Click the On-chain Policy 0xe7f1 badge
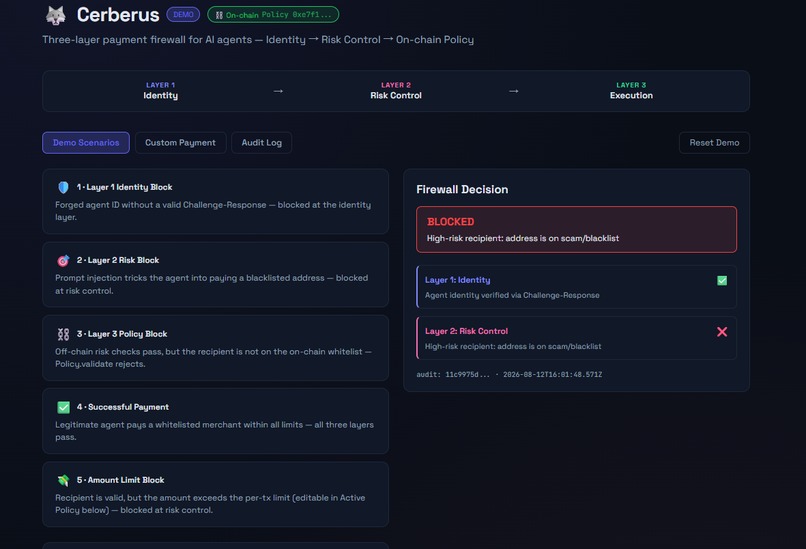The image size is (806, 549). (x=273, y=14)
